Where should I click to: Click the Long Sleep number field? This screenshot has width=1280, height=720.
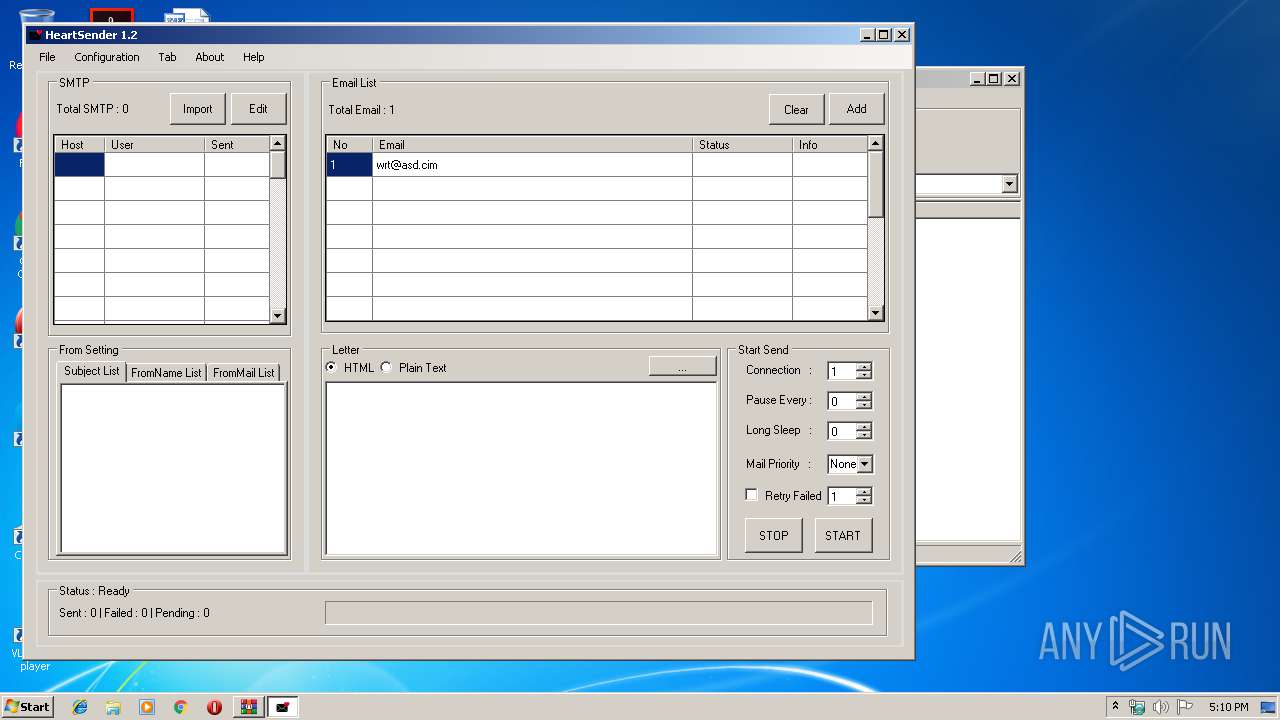[842, 431]
